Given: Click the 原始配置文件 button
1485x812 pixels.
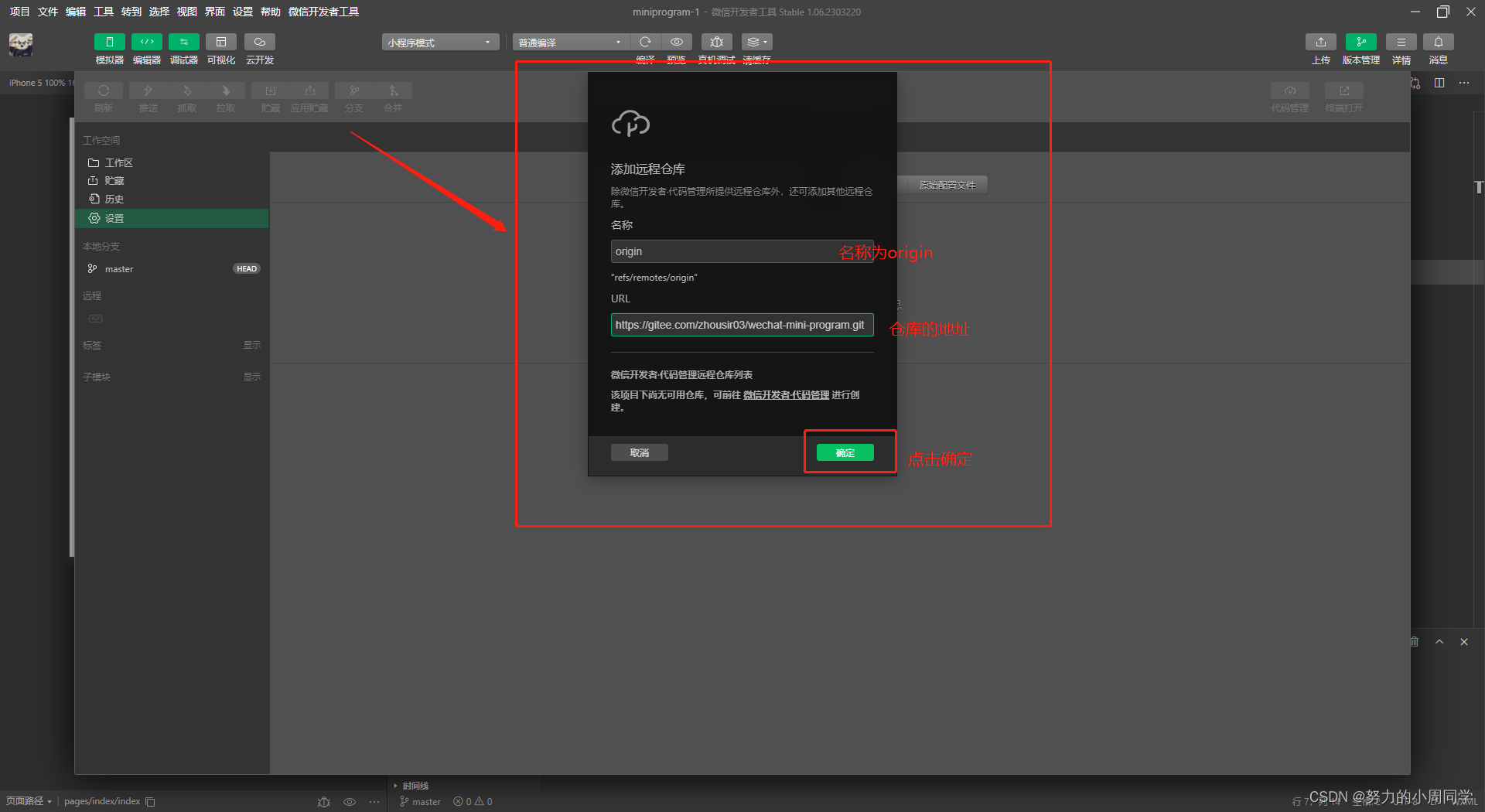Looking at the screenshot, I should 947,185.
